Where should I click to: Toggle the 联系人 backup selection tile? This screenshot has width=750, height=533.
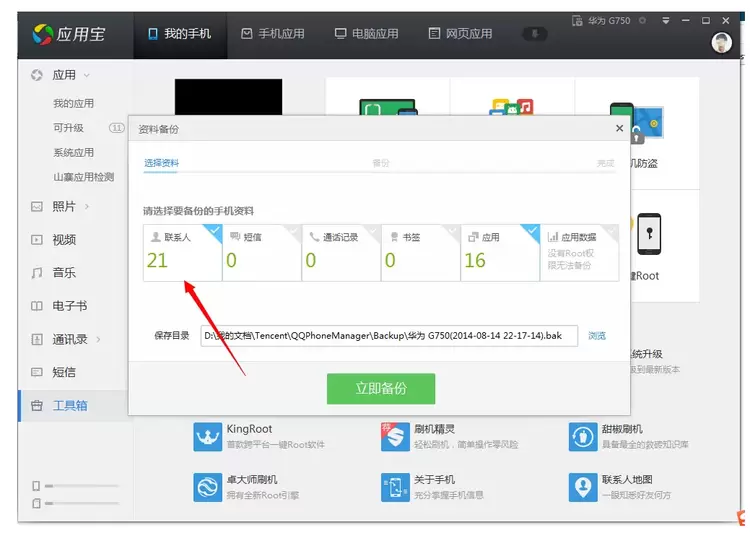point(182,252)
